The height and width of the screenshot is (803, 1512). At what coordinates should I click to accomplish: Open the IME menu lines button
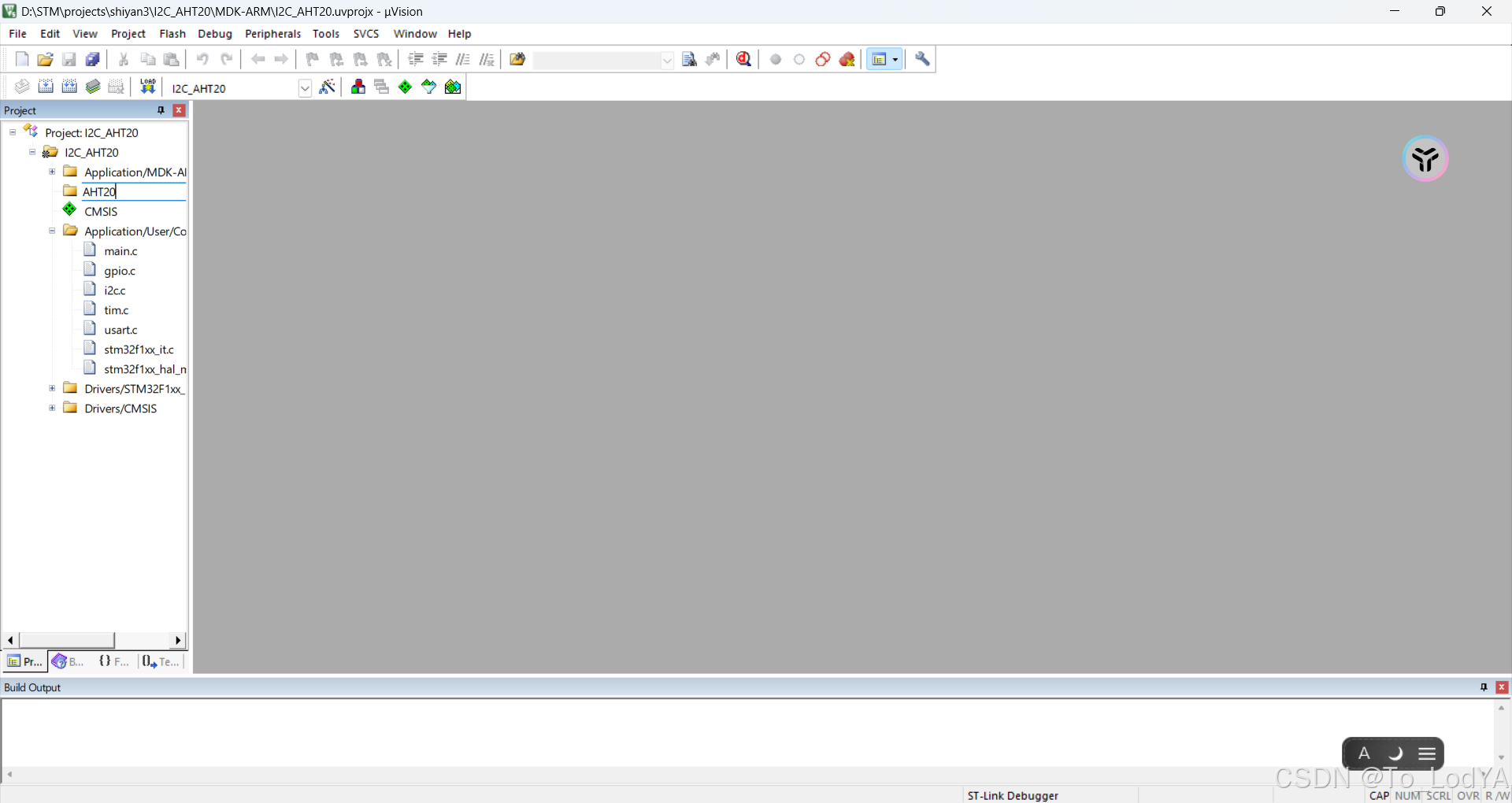1427,753
